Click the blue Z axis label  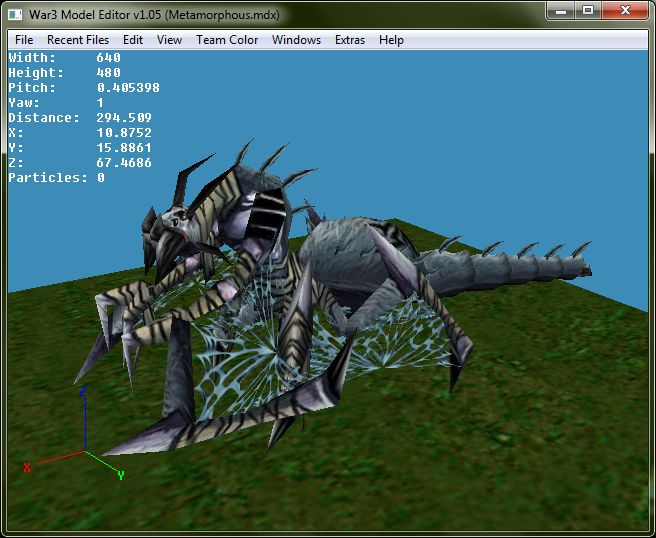[83, 392]
